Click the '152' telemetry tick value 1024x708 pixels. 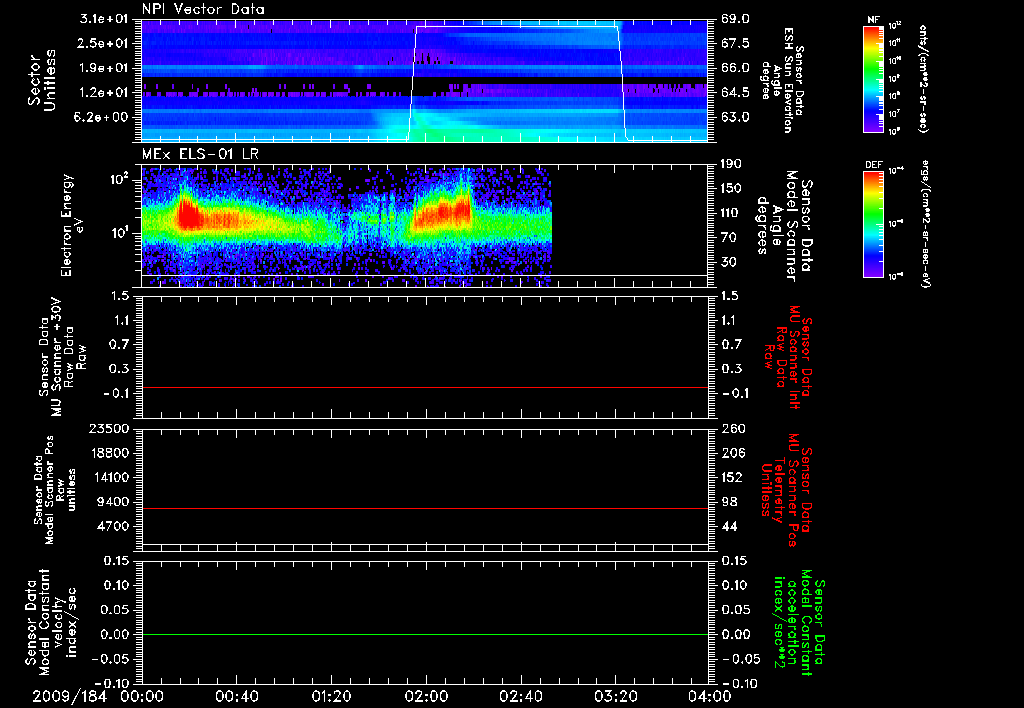[733, 477]
